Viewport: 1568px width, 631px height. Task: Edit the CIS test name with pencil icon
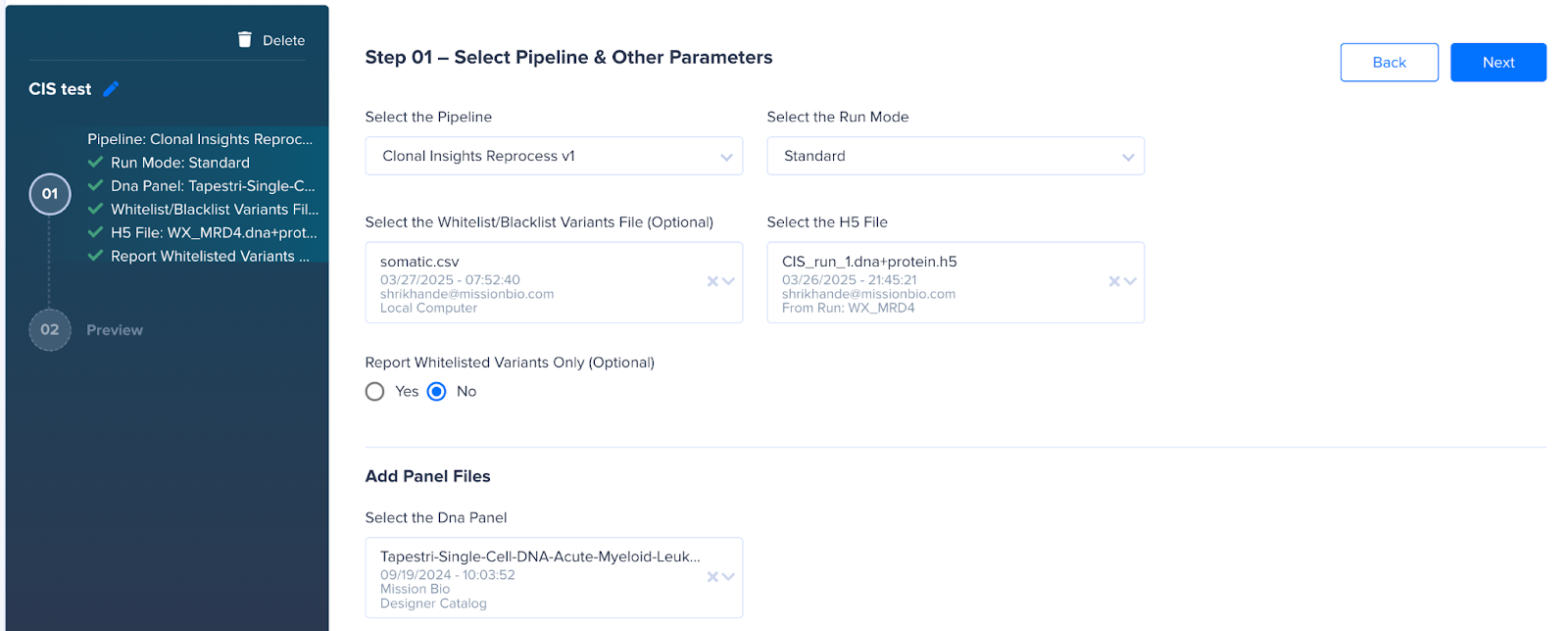[111, 89]
